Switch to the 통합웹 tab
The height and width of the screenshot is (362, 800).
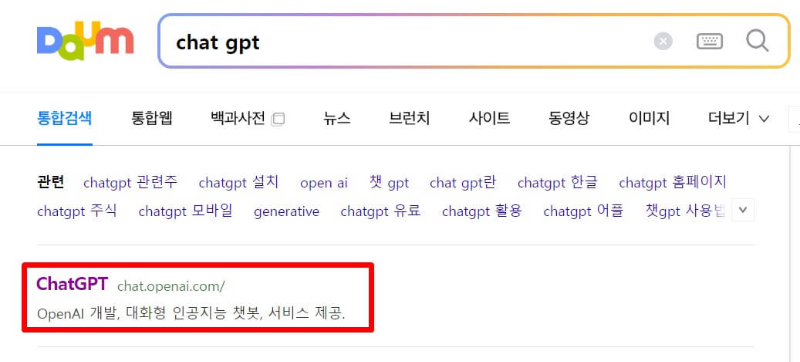pyautogui.click(x=152, y=118)
